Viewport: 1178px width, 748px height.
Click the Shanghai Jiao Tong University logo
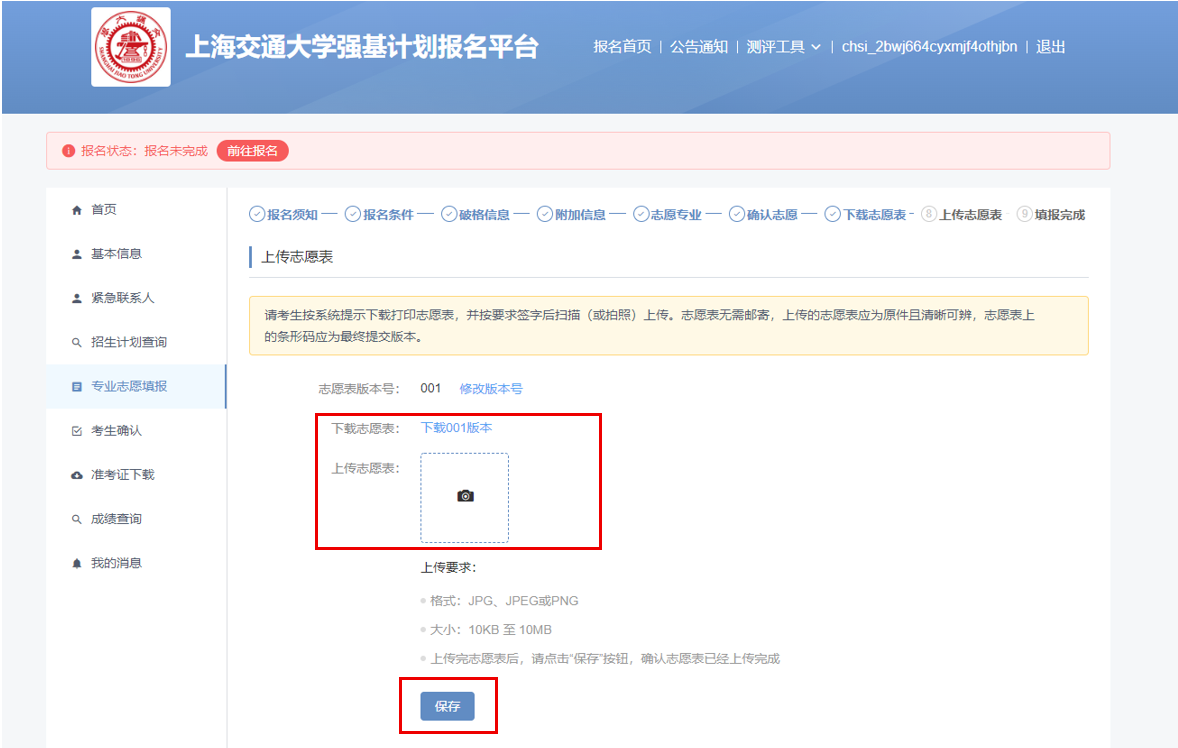tap(131, 47)
